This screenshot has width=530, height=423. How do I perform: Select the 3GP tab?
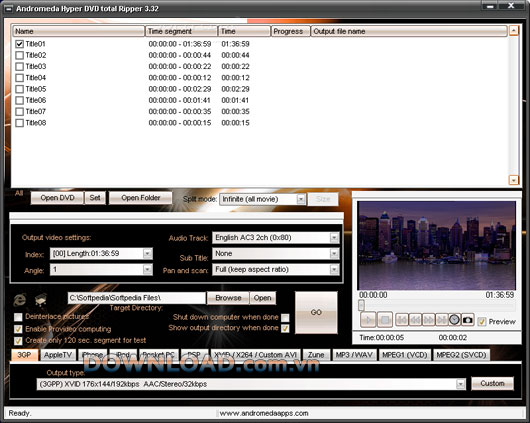(24, 355)
